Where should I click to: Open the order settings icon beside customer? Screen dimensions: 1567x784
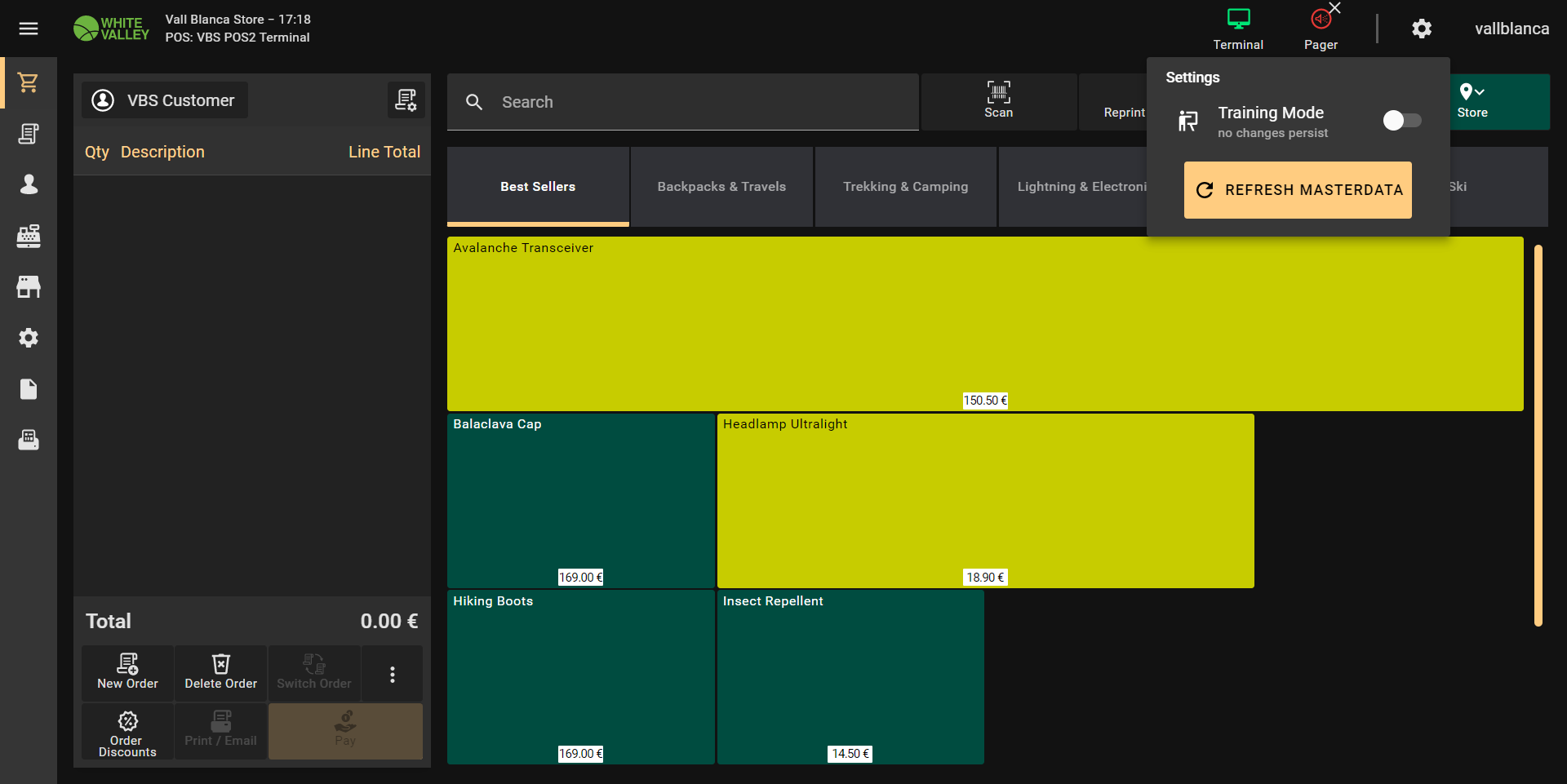[406, 100]
